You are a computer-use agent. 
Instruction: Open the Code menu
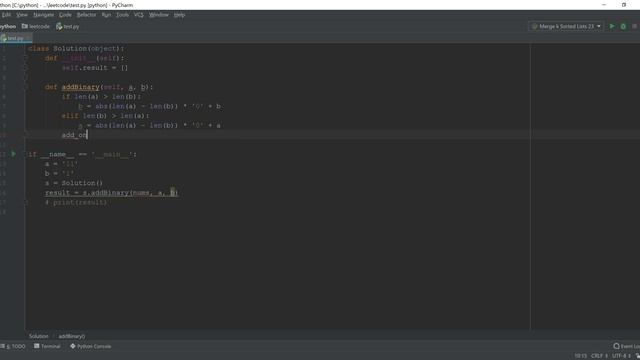(x=65, y=15)
